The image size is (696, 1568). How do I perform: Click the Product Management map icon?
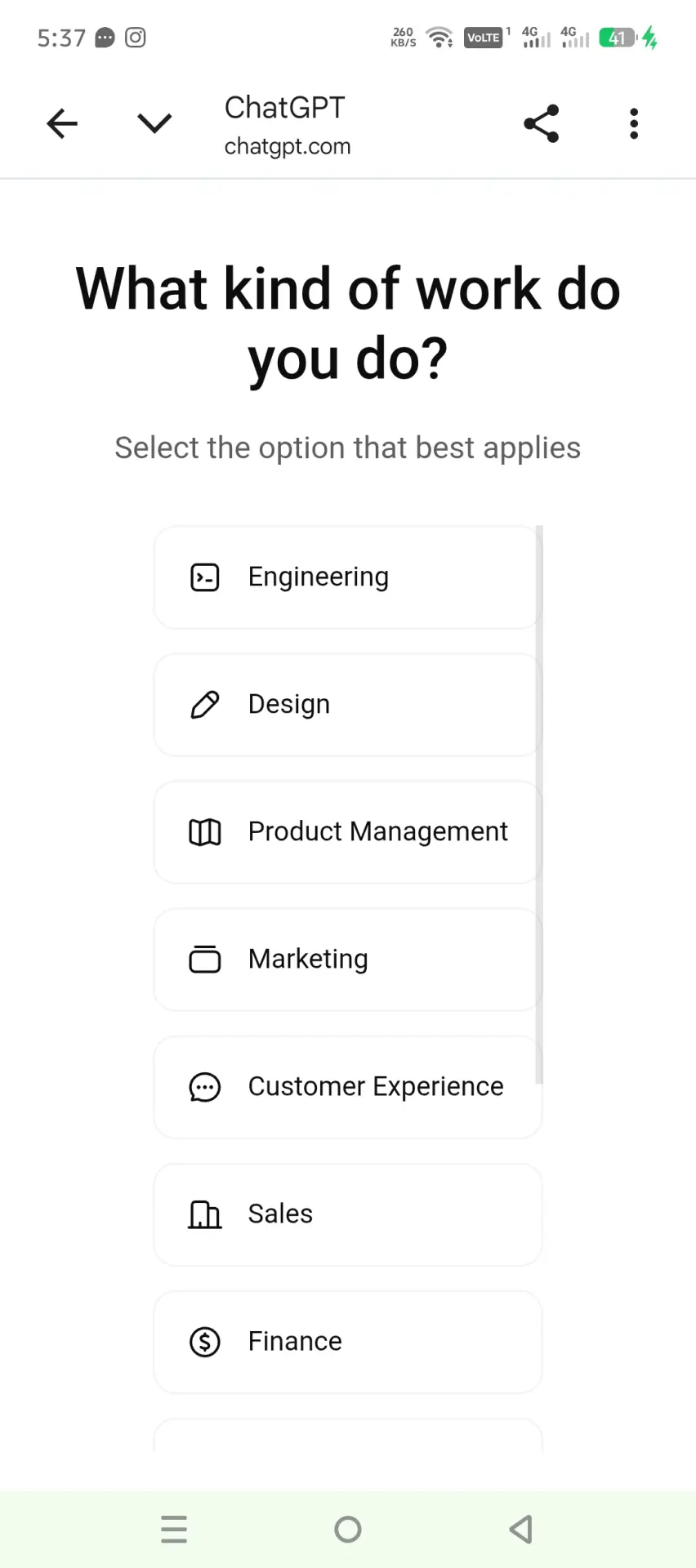tap(205, 832)
